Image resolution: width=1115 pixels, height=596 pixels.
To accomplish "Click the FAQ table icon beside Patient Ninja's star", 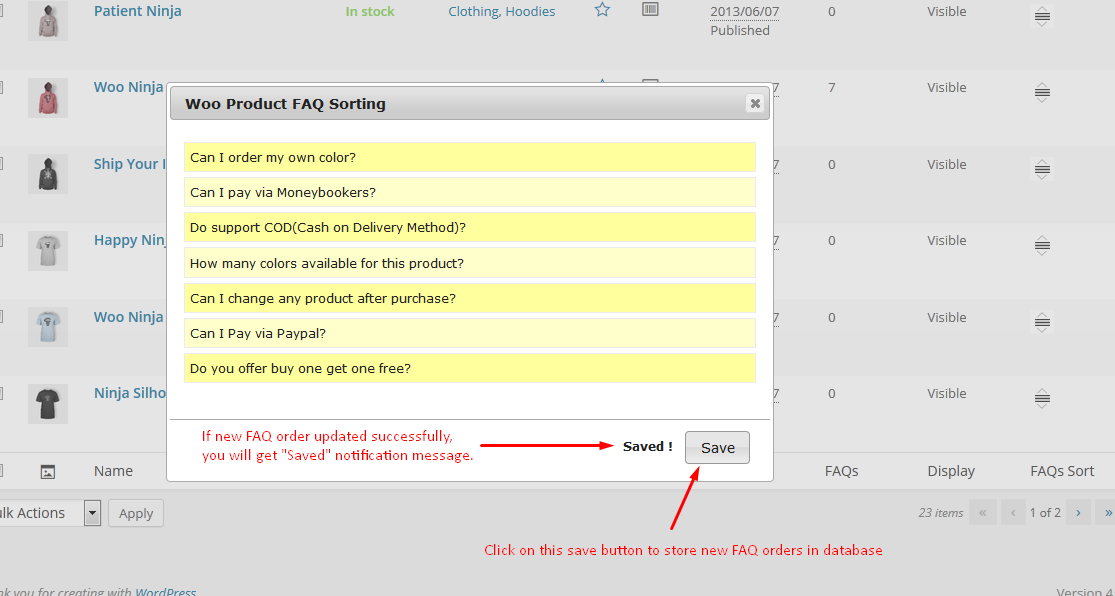I will 650,9.
